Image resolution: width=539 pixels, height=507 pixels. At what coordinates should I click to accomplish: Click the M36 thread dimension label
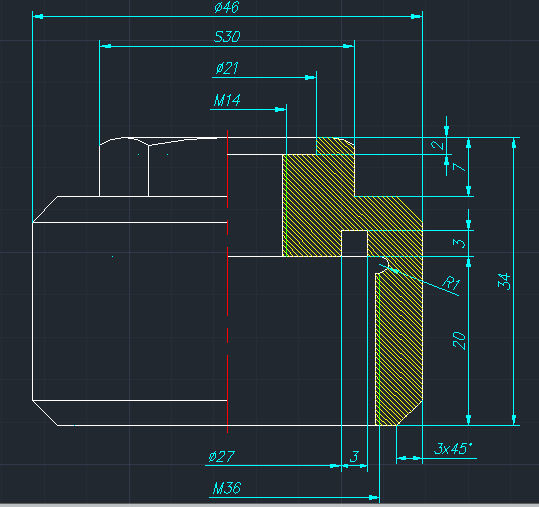click(227, 488)
